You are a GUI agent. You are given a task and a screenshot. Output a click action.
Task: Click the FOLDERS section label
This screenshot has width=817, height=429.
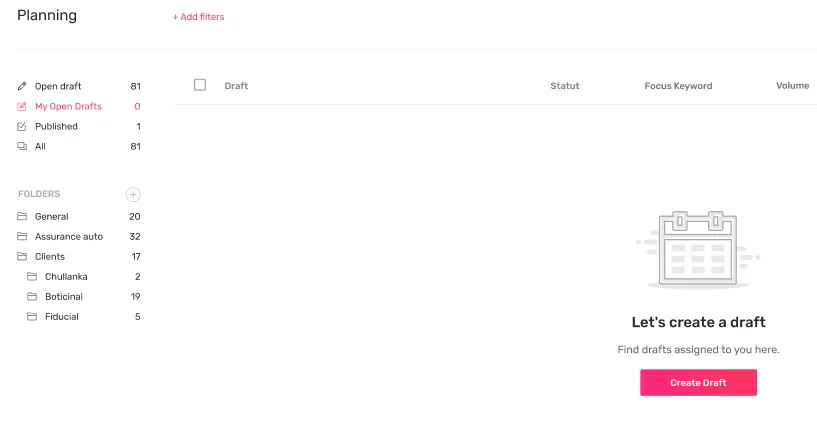[x=39, y=194]
